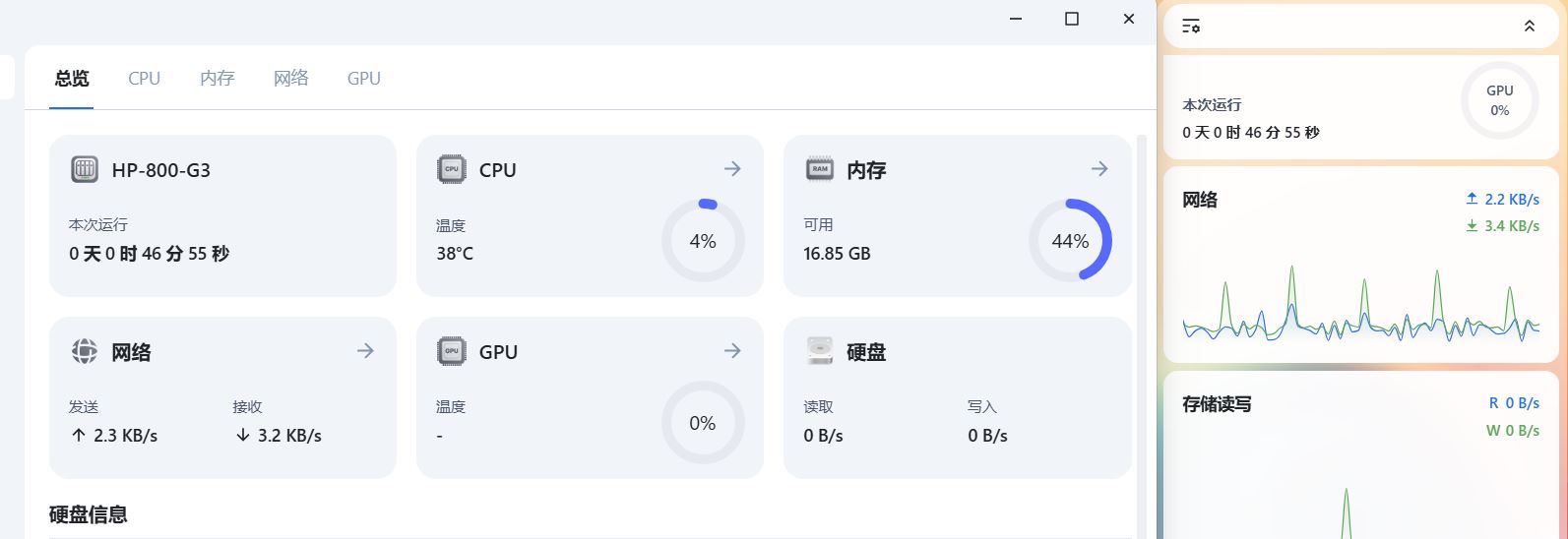The image size is (1568, 539).
Task: Click the HP-800-G3 device name
Action: pos(161,170)
